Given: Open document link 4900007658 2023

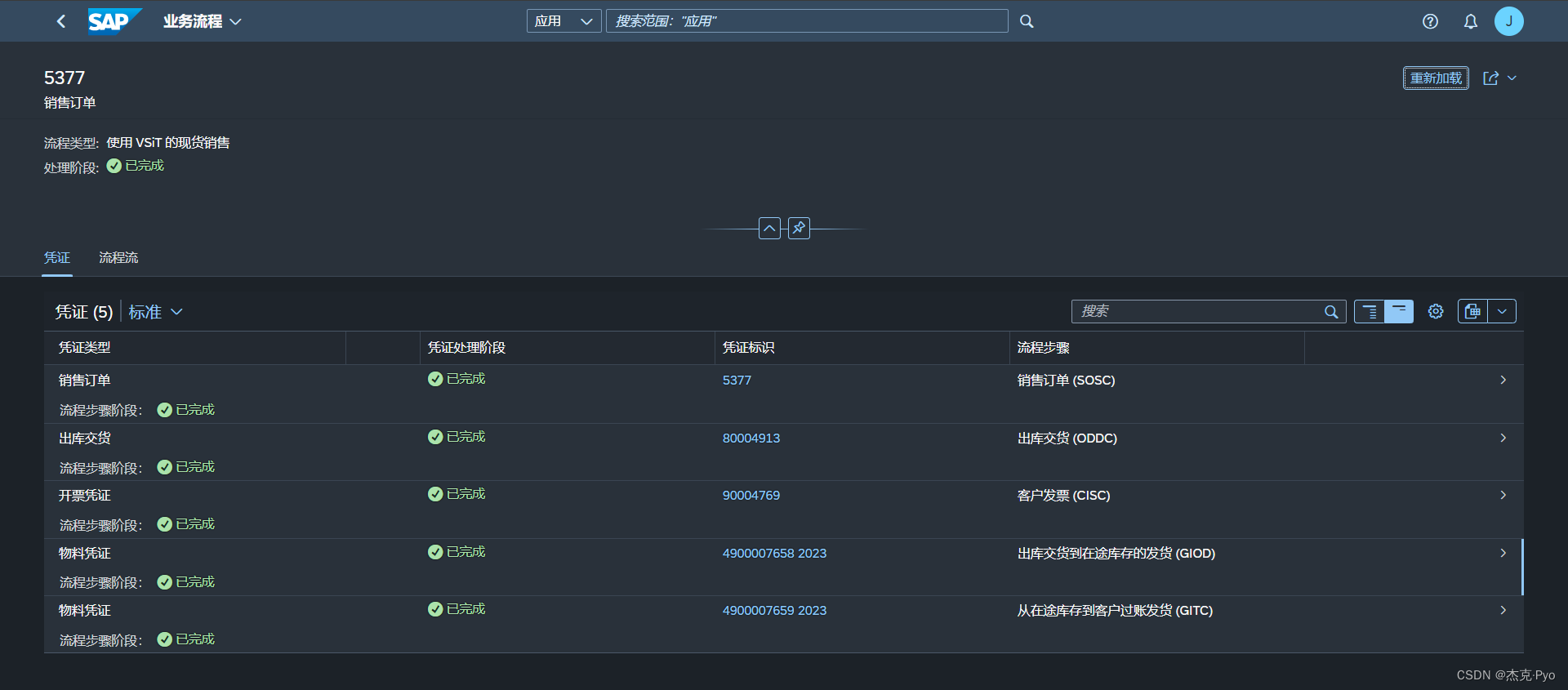Looking at the screenshot, I should 774,554.
